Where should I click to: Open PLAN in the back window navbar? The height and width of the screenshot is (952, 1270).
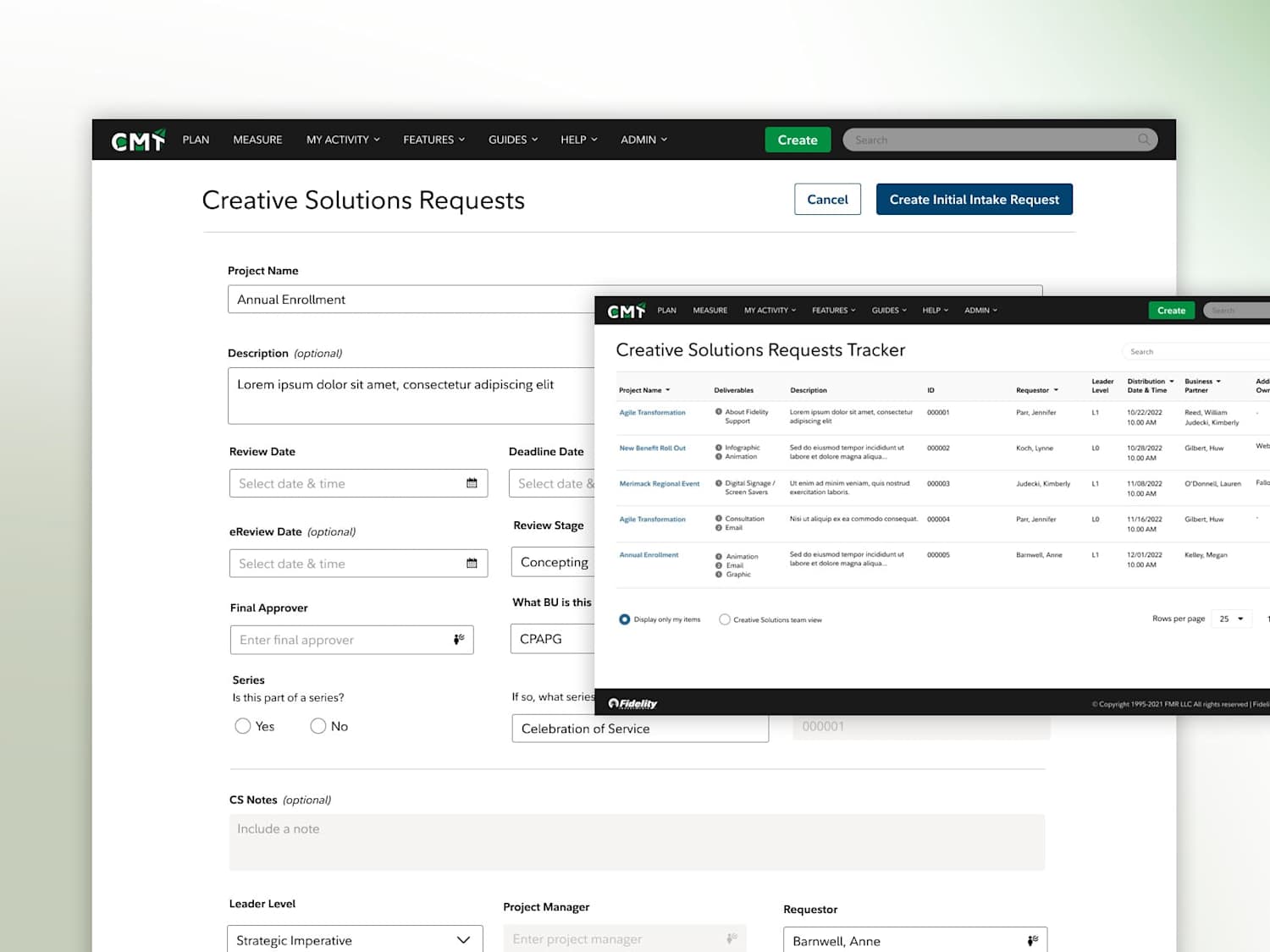click(196, 140)
